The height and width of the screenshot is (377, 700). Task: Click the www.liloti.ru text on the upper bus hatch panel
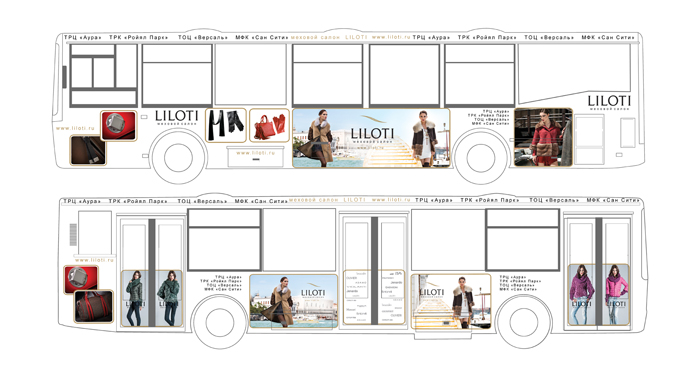tap(255, 153)
